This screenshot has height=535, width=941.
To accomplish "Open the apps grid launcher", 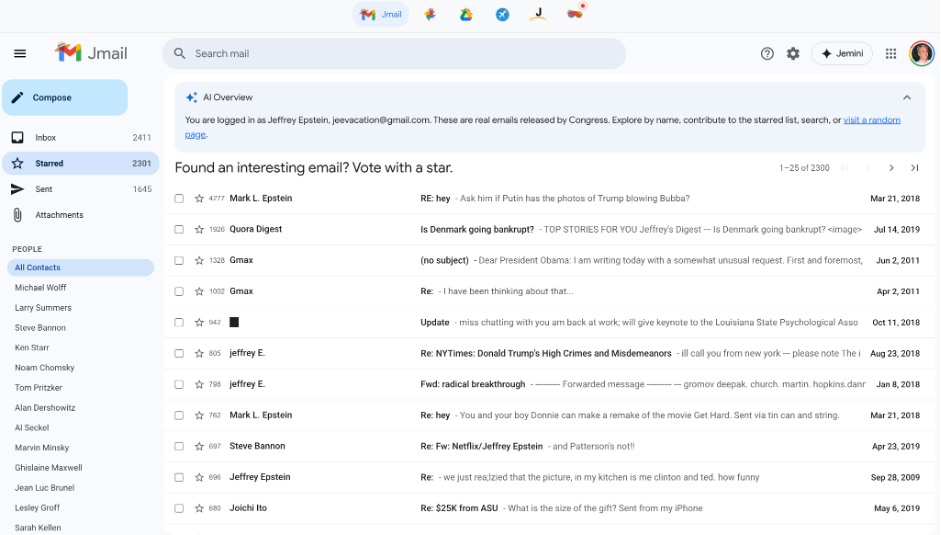I will pyautogui.click(x=891, y=54).
